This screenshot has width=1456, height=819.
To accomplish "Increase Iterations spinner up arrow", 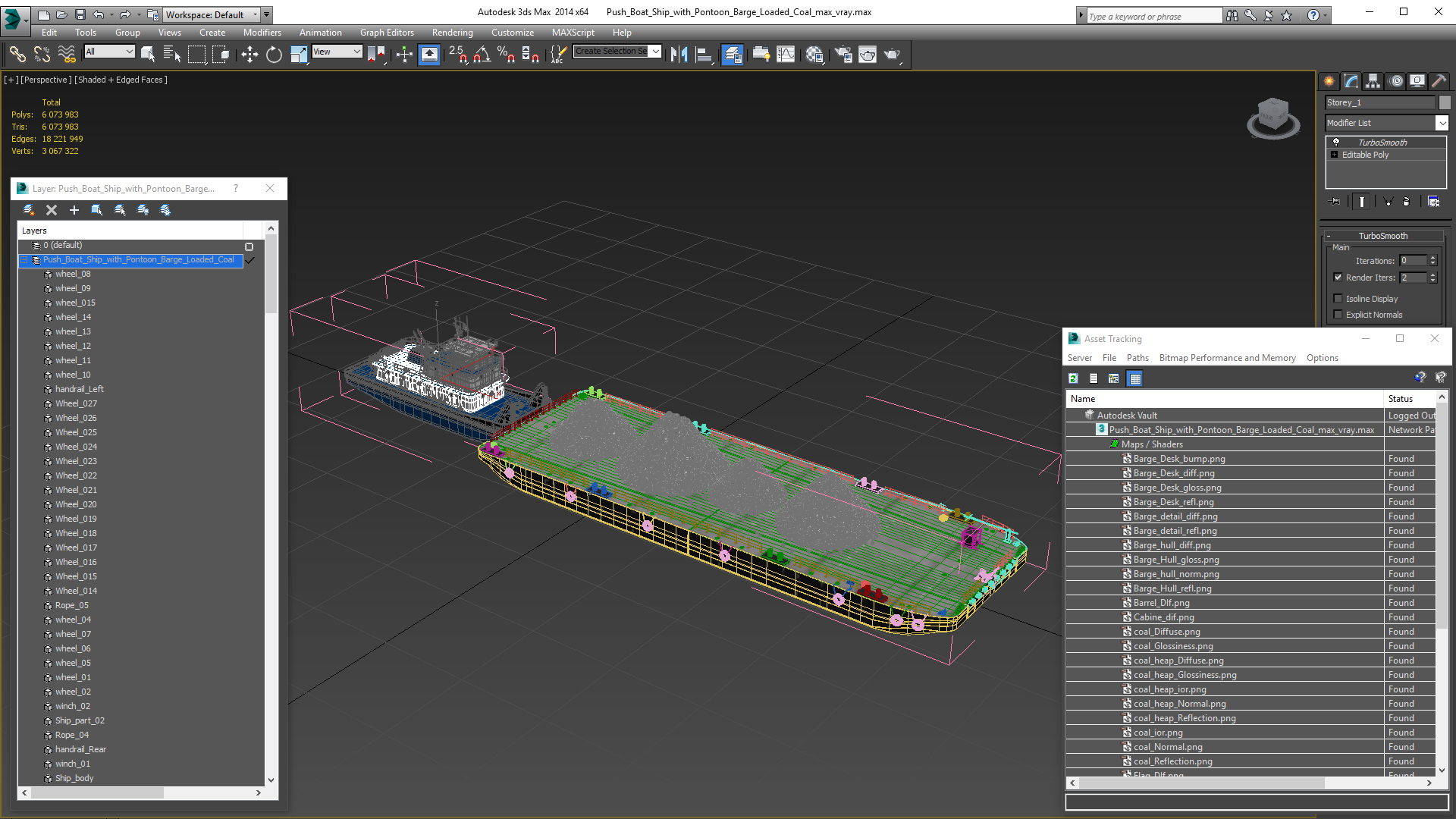I will click(1432, 258).
